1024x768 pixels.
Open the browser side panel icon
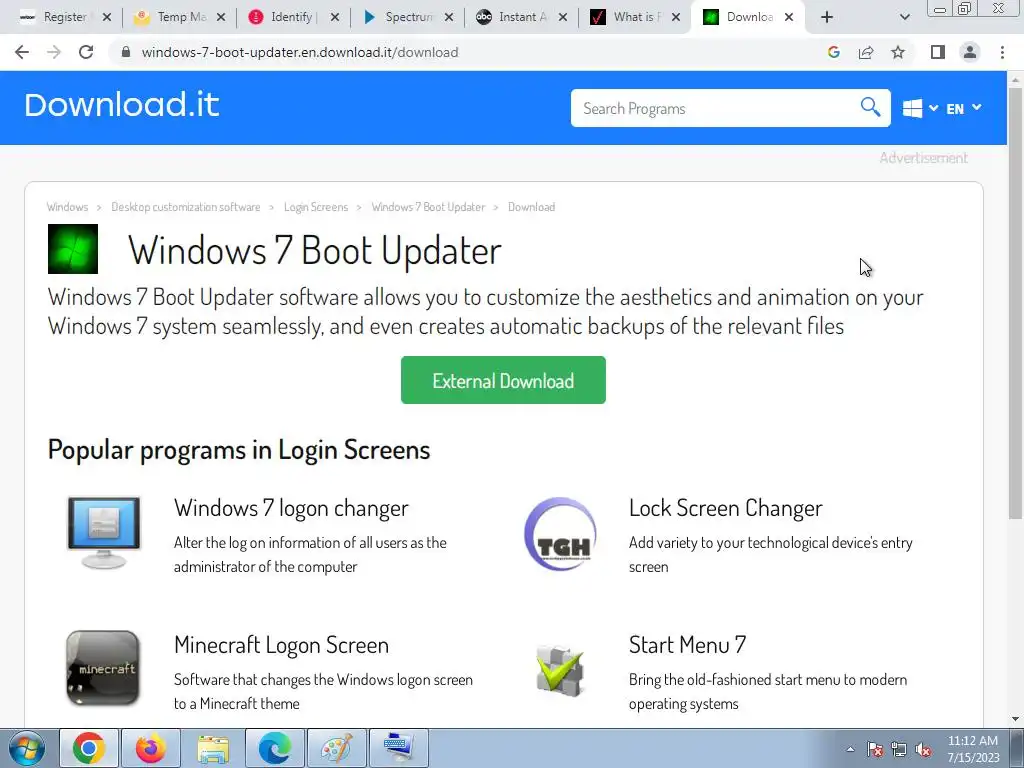point(938,52)
